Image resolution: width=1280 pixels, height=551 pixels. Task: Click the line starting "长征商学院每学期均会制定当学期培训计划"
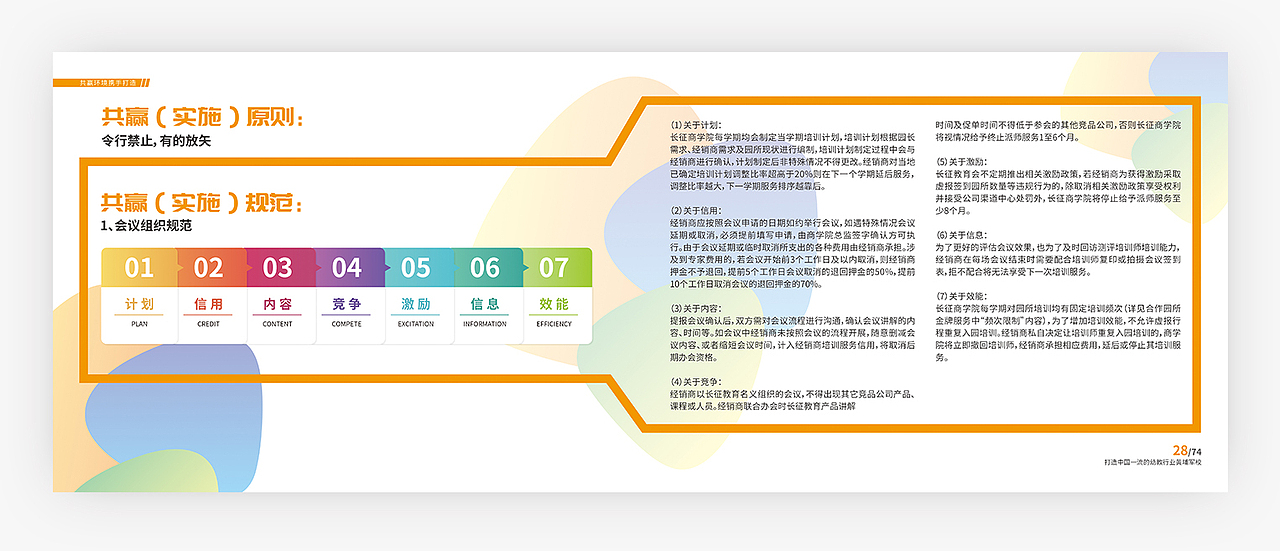click(793, 137)
